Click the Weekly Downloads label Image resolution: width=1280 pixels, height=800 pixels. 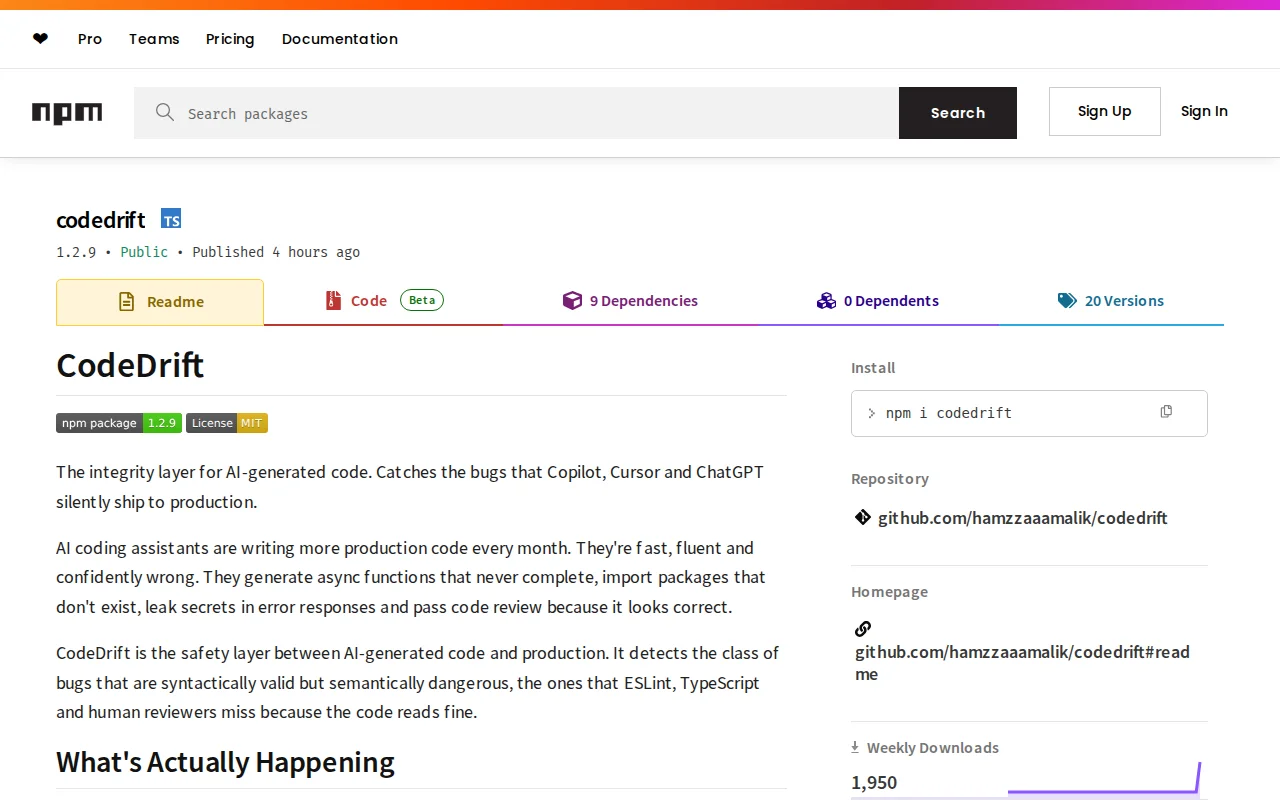tap(933, 748)
